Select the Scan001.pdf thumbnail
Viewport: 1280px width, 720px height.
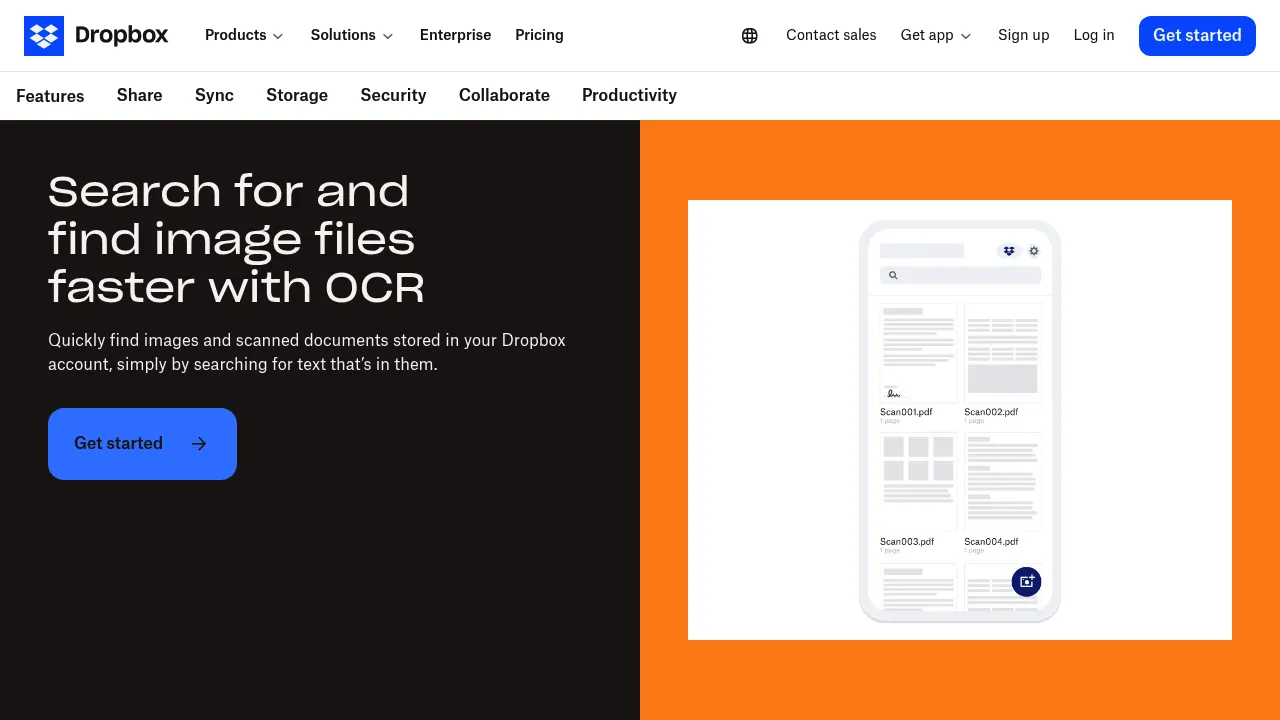tap(918, 353)
